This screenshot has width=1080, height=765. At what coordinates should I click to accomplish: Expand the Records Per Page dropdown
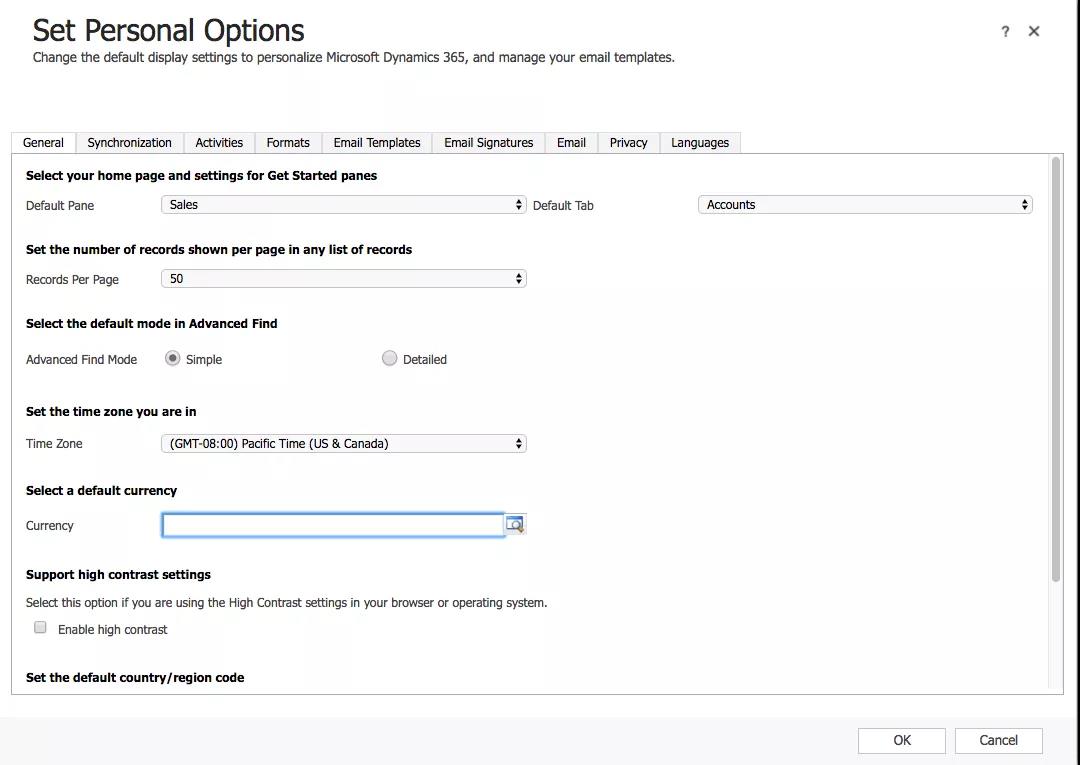343,279
